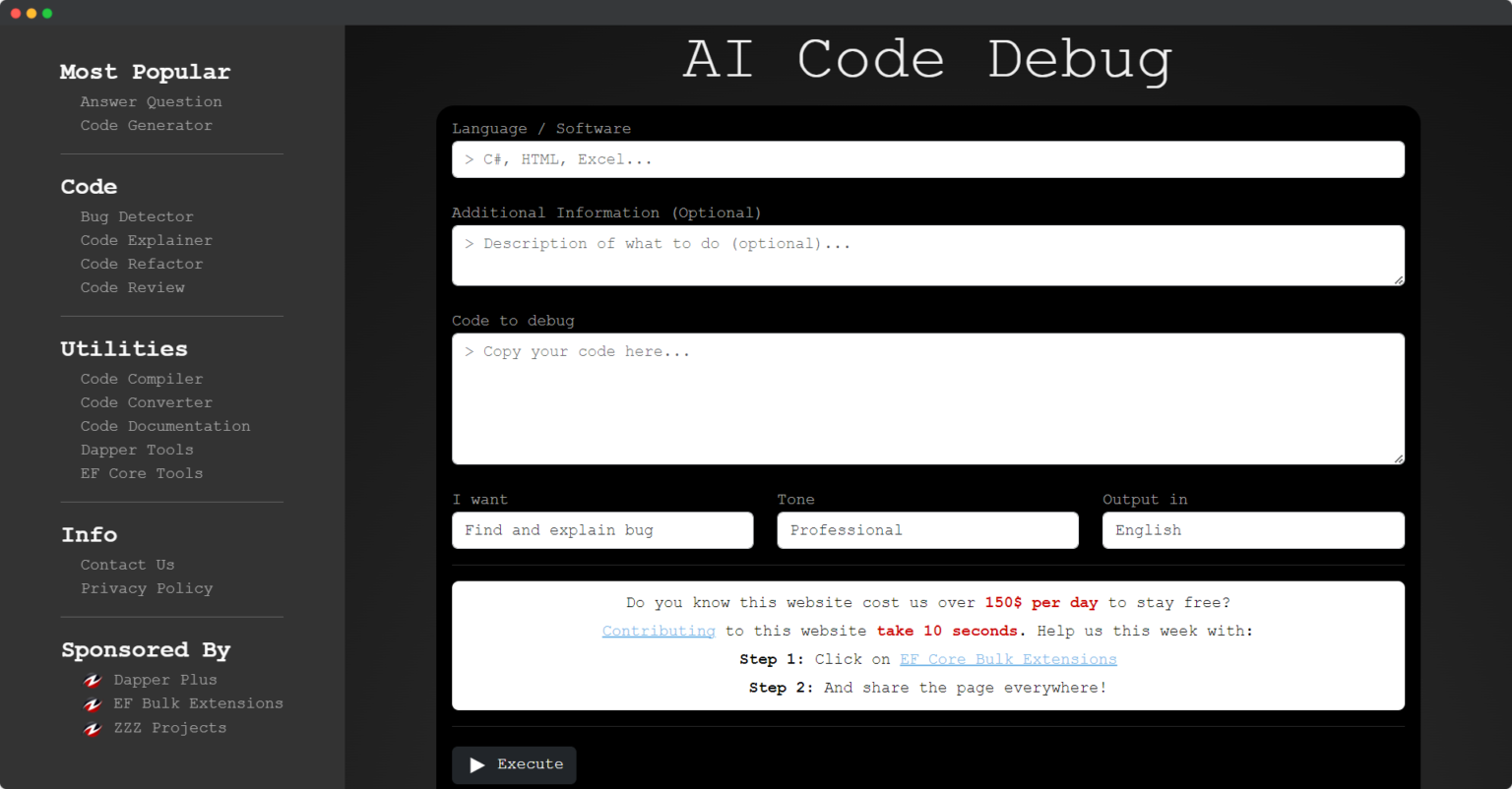Open the 'Output in' language dropdown
The width and height of the screenshot is (1512, 789).
(1252, 530)
